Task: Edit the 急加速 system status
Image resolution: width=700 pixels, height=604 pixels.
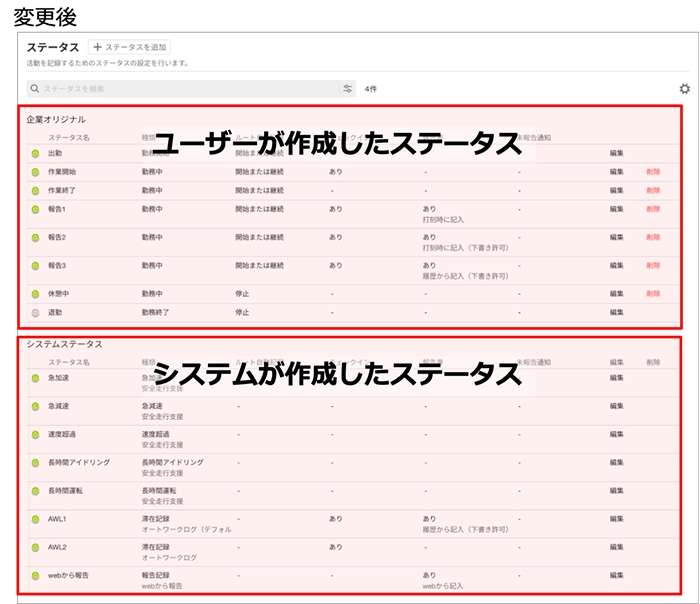Action: [617, 378]
